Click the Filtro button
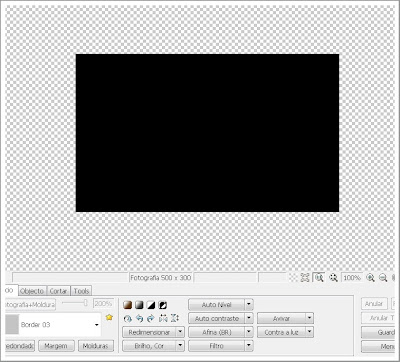The height and width of the screenshot is (362, 400). [x=217, y=346]
